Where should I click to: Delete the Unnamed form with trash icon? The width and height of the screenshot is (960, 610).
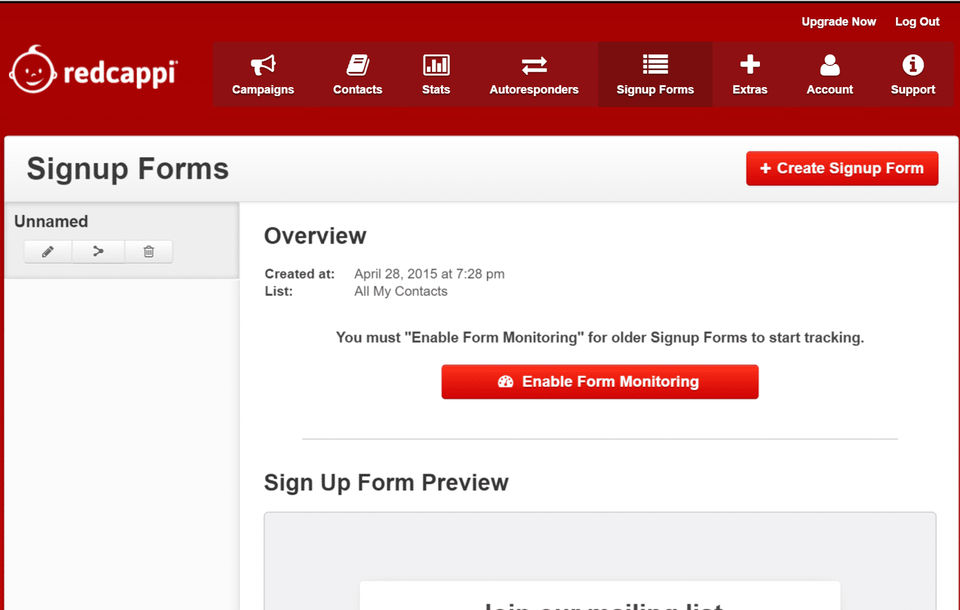[149, 252]
